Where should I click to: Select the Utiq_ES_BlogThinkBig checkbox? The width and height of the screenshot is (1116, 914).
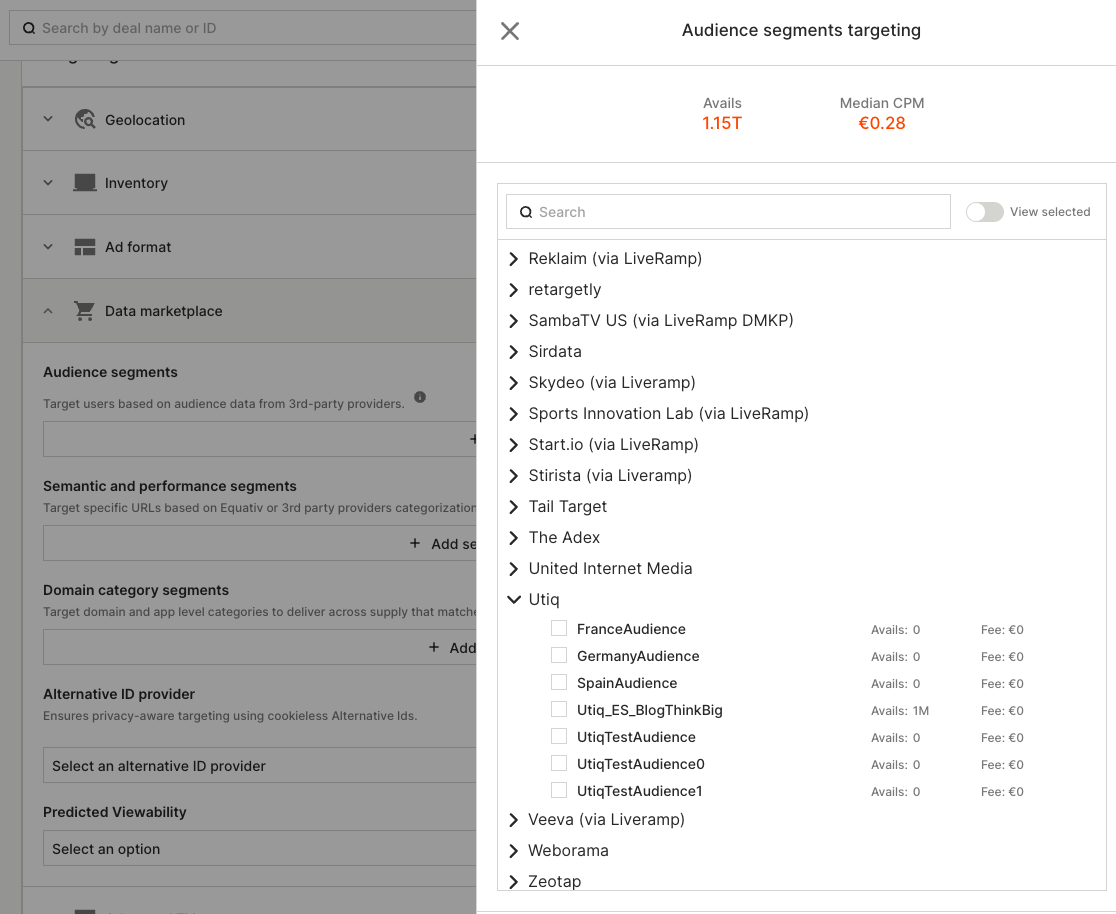(x=559, y=710)
